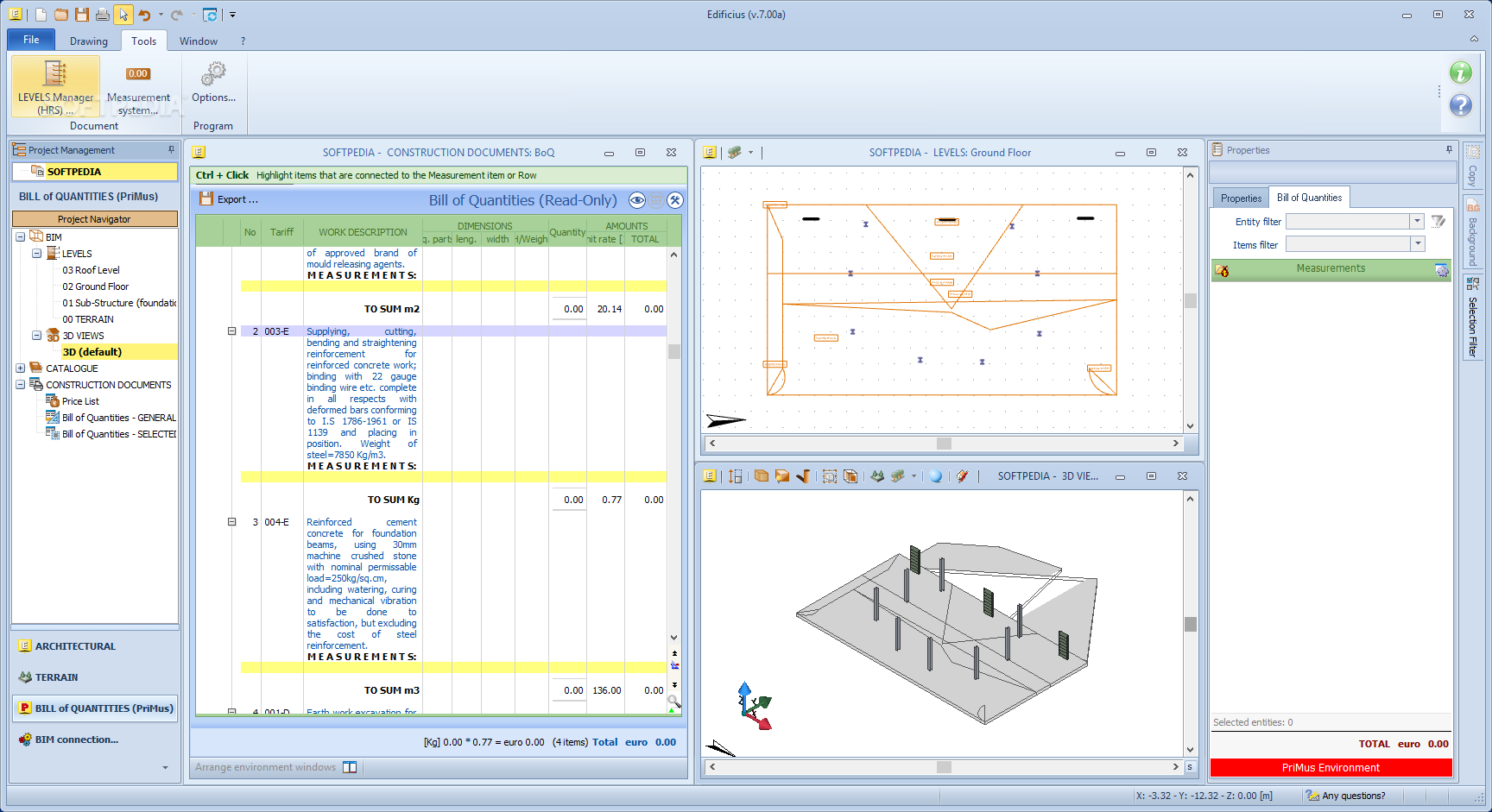Screen dimensions: 1492x812
Task: Click the blue sphere icon in 3D view
Action: pyautogui.click(x=935, y=476)
